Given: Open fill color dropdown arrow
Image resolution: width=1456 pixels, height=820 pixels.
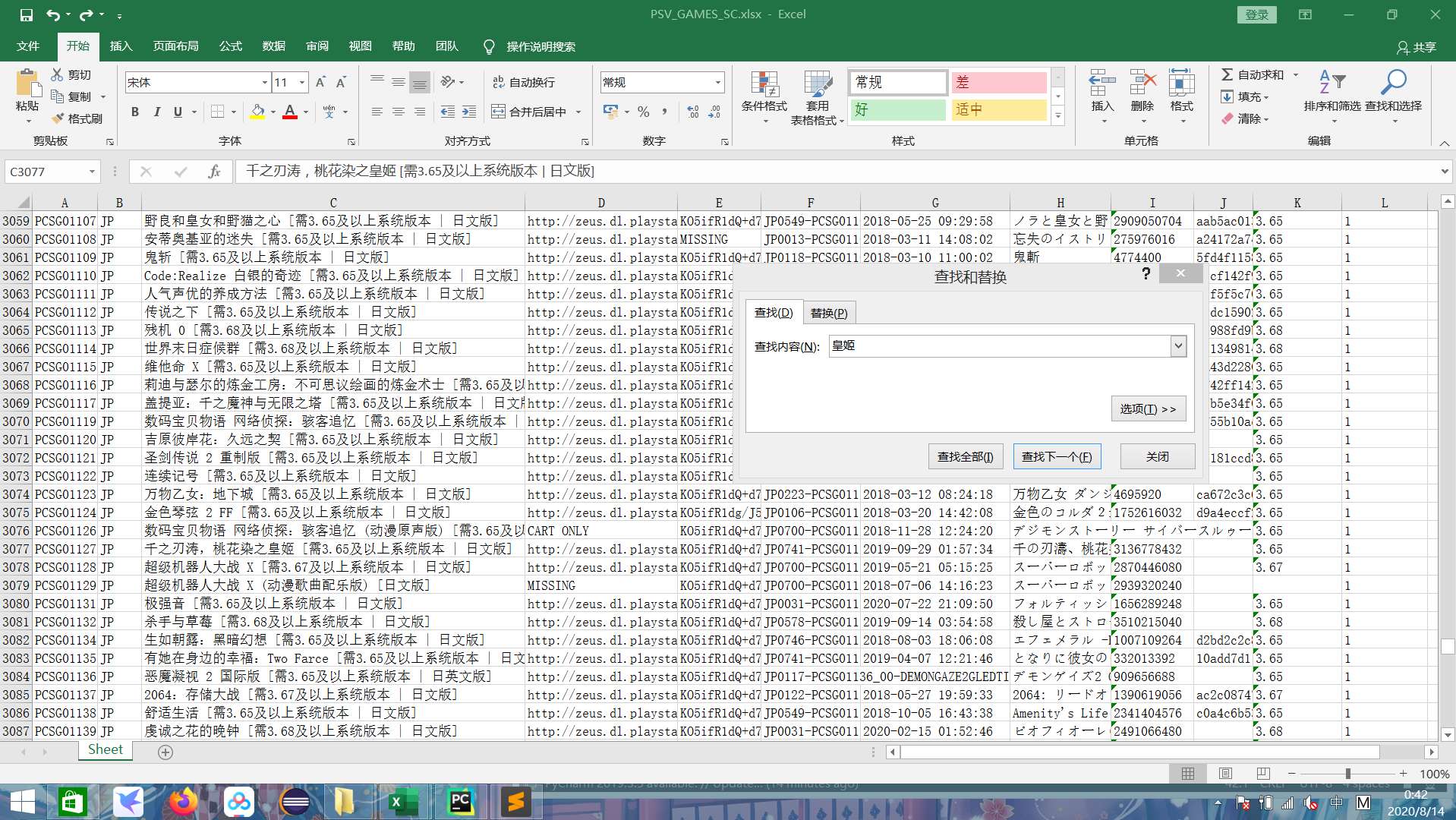Looking at the screenshot, I should coord(273,112).
